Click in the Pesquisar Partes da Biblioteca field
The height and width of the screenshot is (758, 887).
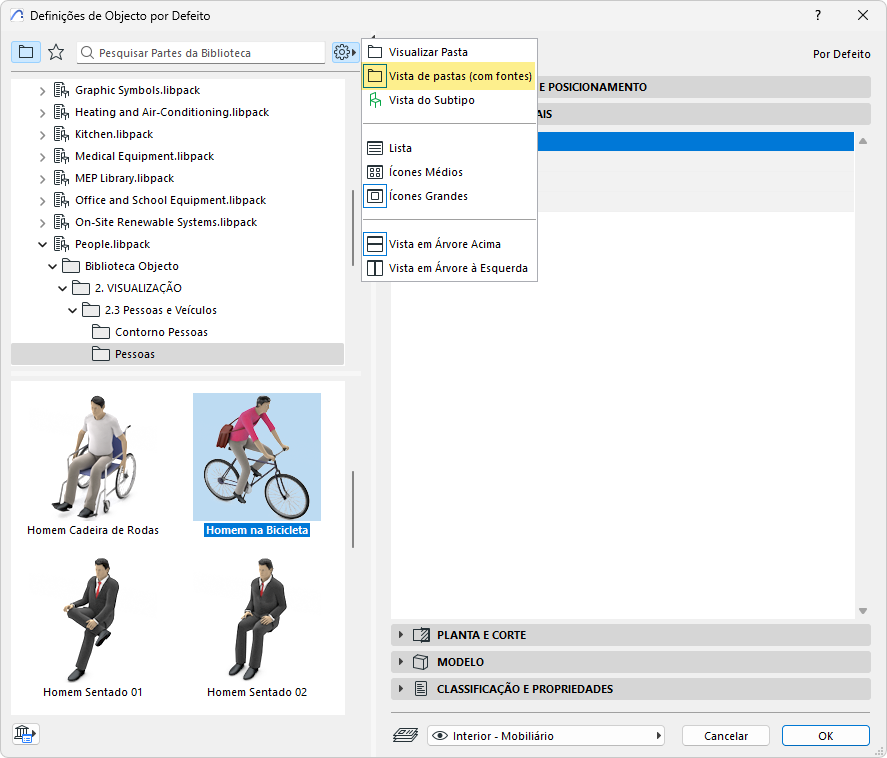201,53
